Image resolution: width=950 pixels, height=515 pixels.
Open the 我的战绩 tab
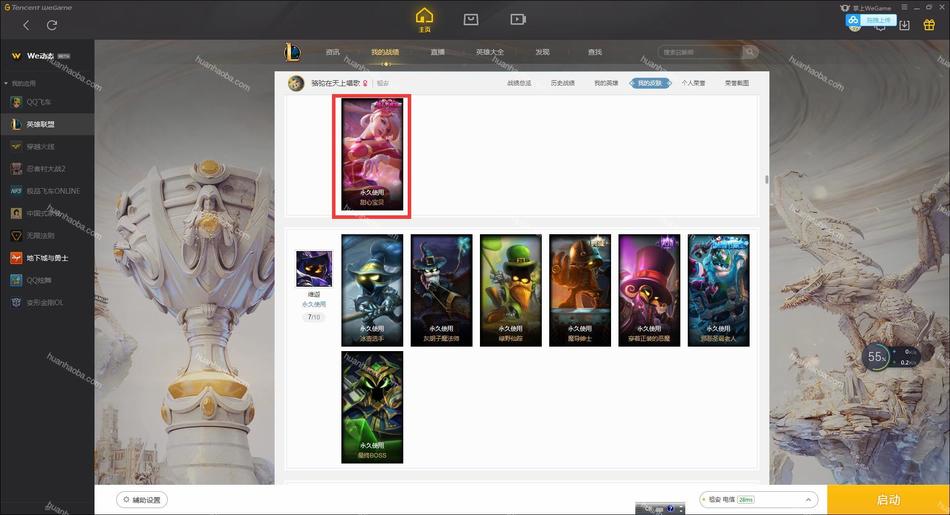tap(385, 52)
